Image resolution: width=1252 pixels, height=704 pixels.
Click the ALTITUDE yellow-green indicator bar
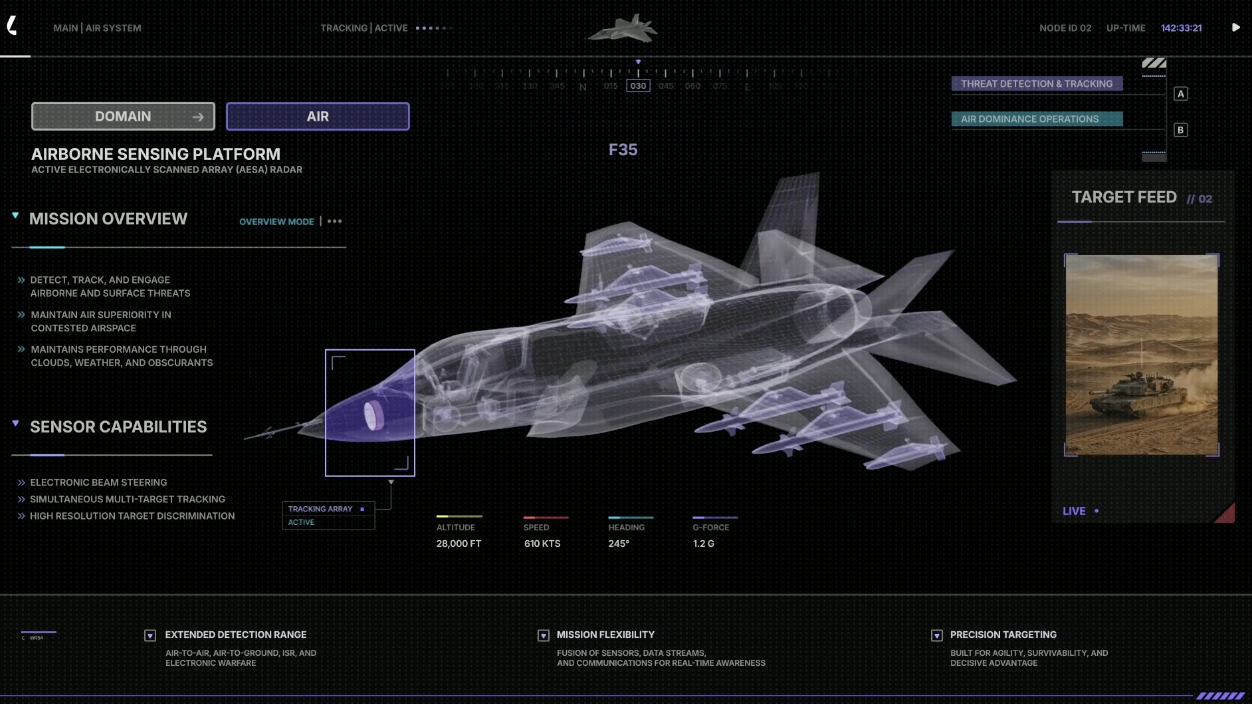459,517
